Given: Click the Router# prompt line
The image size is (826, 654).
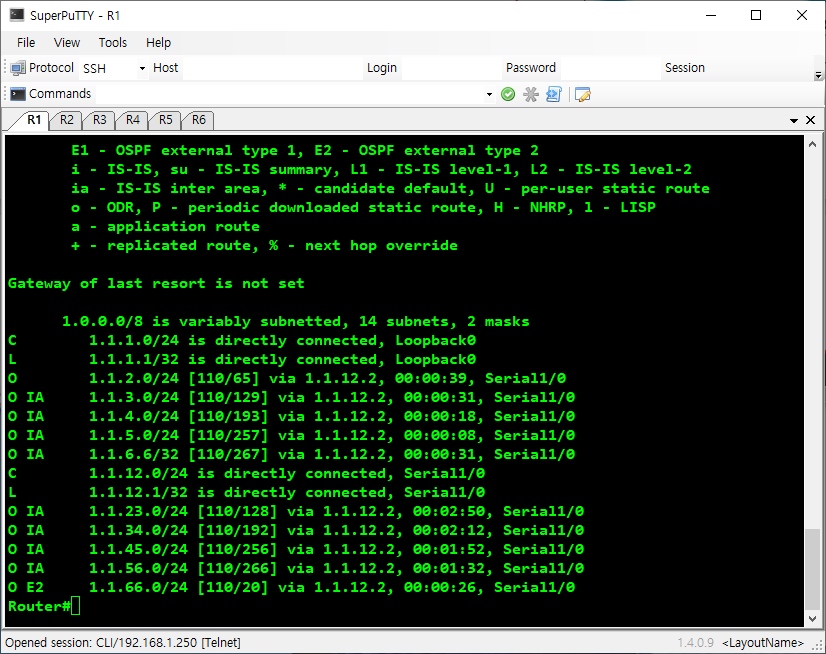Looking at the screenshot, I should (x=44, y=606).
